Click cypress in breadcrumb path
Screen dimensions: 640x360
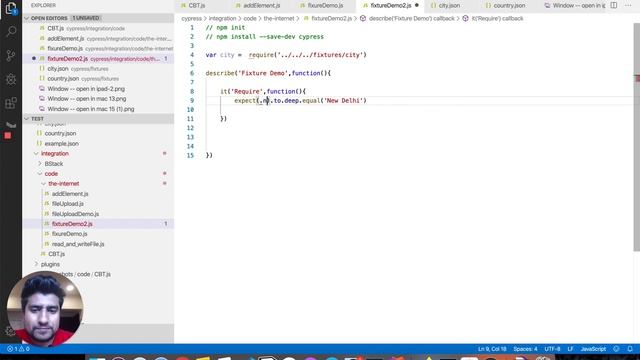coord(191,18)
